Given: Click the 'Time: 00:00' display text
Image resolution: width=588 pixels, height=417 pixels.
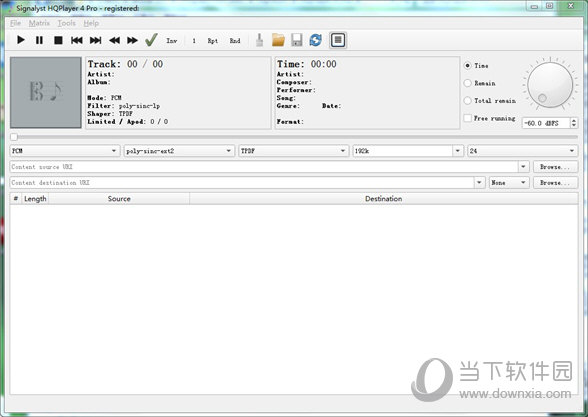Looking at the screenshot, I should click(307, 64).
